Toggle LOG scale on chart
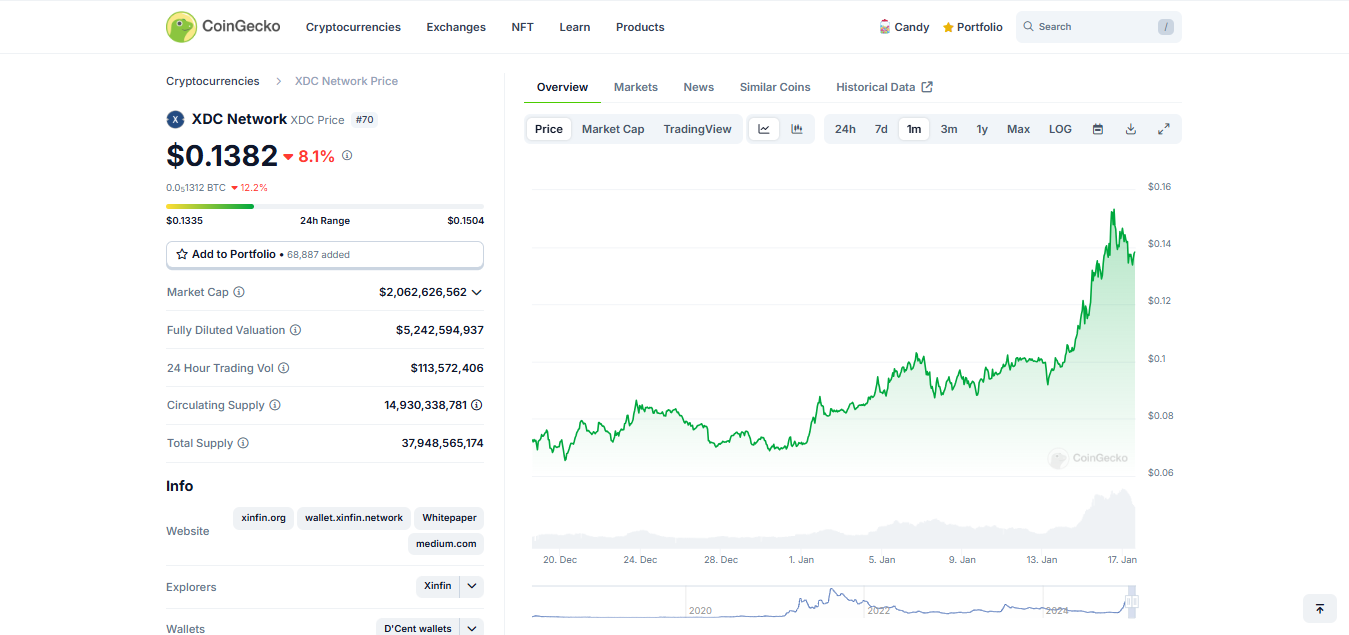The image size is (1349, 635). coord(1060,129)
